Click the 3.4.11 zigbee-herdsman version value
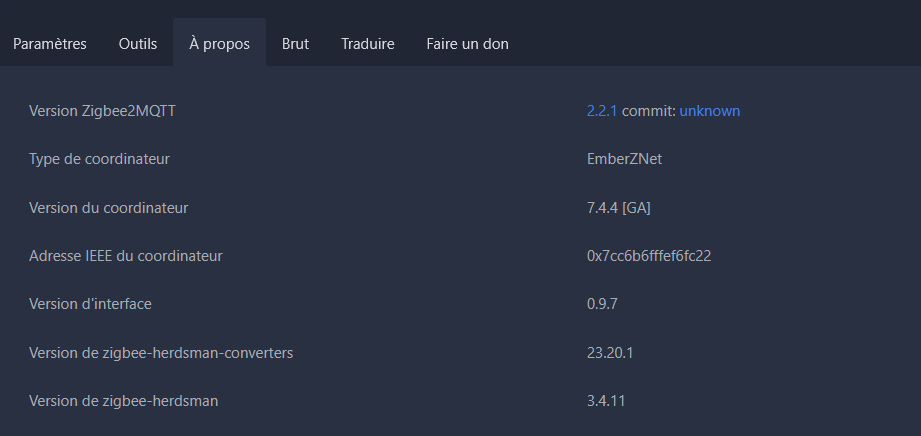The height and width of the screenshot is (436, 921). pyautogui.click(x=606, y=401)
